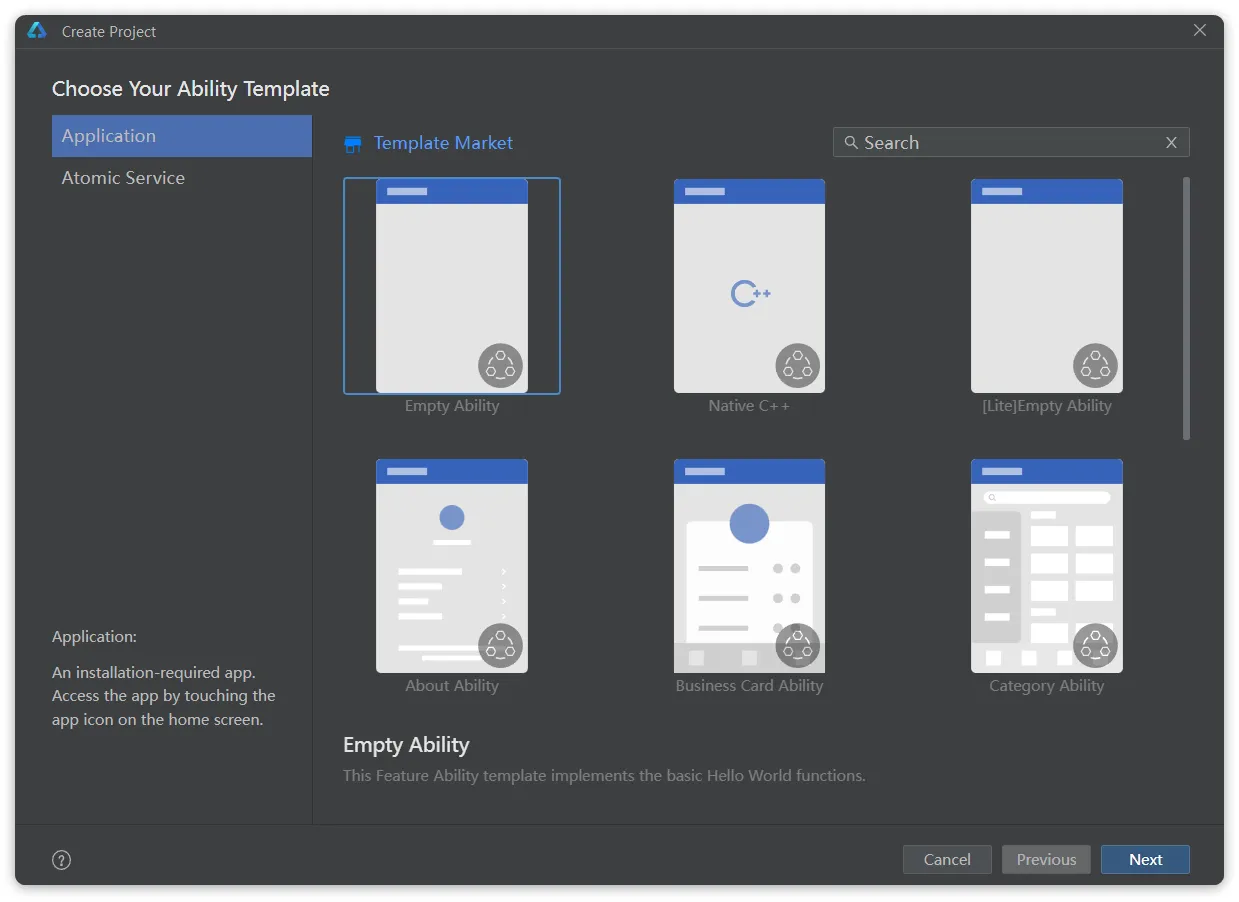Open the Template Market link

coord(443,143)
